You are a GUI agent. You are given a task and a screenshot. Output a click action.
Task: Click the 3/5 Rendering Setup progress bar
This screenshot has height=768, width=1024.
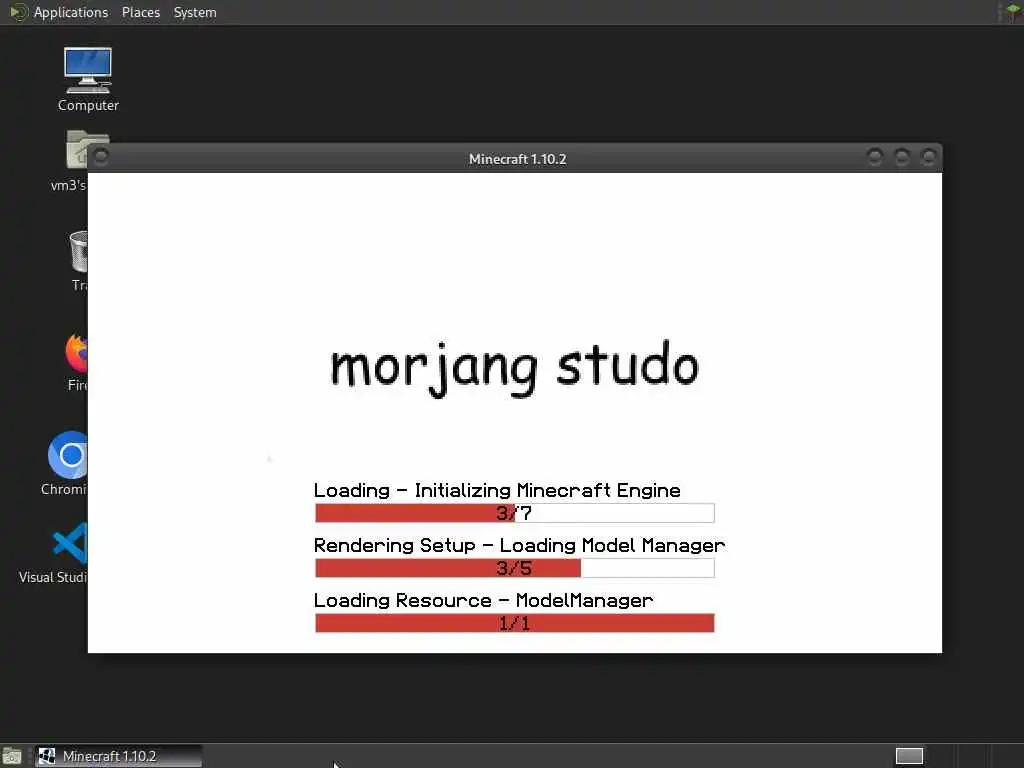click(515, 568)
